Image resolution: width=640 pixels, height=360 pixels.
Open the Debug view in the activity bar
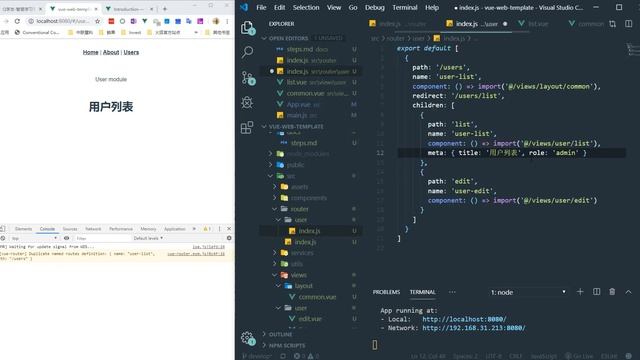(x=247, y=102)
